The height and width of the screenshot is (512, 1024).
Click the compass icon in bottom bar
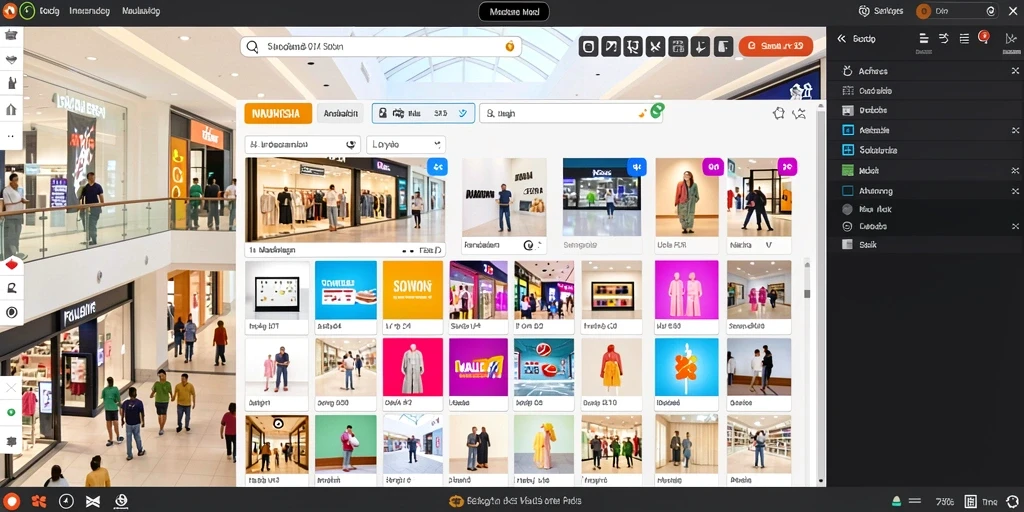(66, 502)
